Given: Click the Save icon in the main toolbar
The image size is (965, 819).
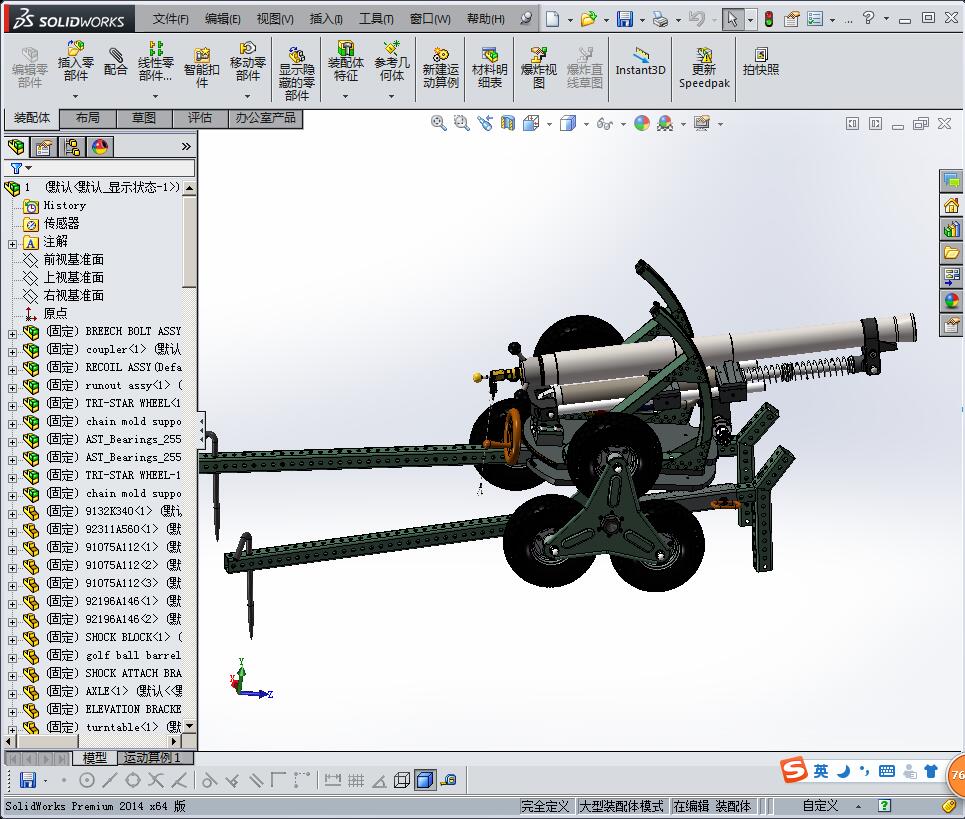Looking at the screenshot, I should point(625,19).
